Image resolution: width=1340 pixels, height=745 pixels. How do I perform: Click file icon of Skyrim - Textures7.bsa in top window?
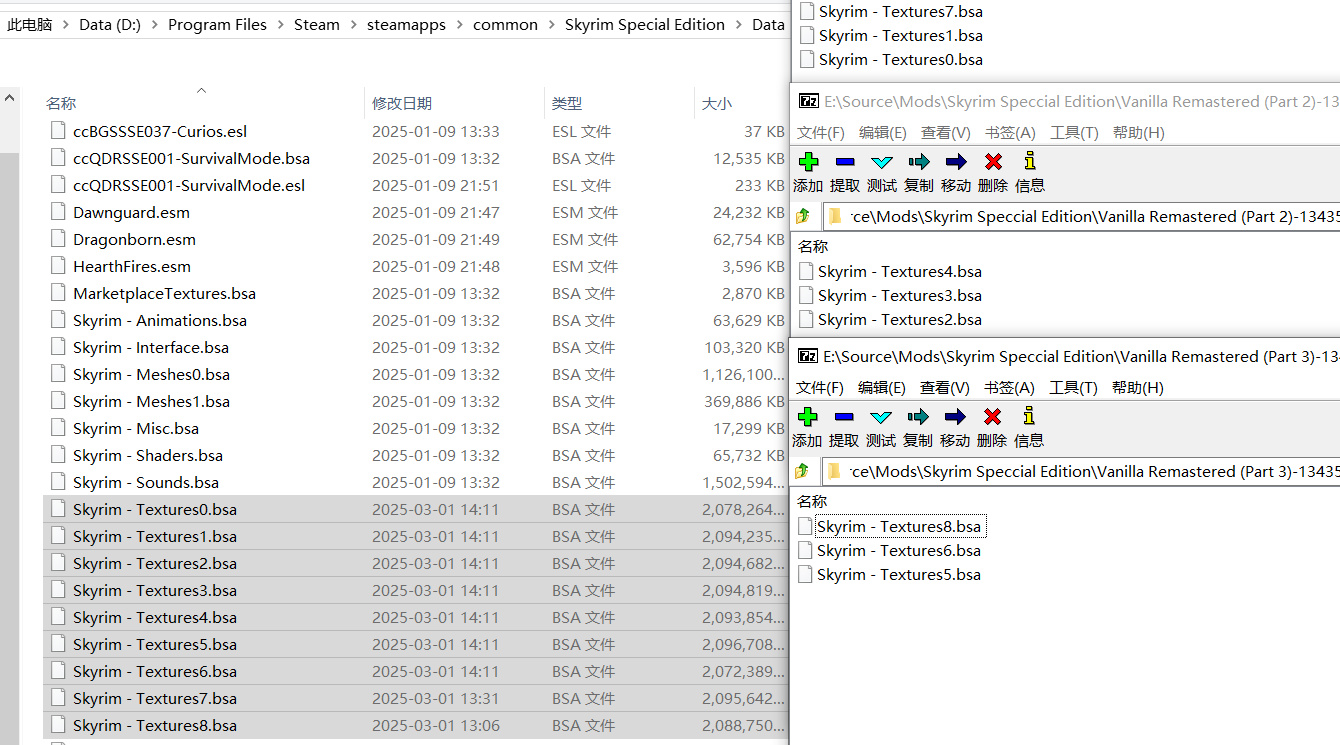[x=807, y=12]
